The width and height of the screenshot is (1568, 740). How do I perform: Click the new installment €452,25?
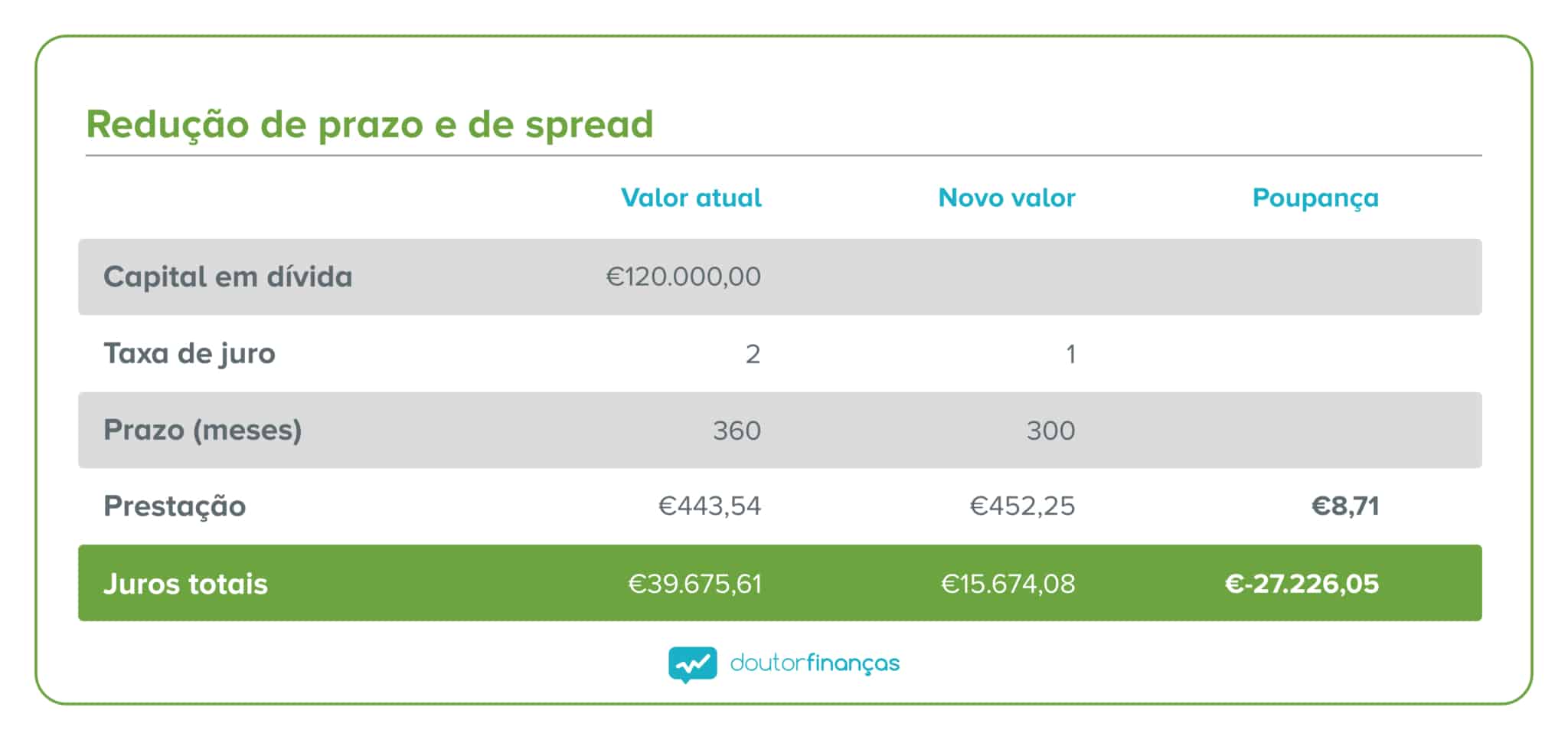(x=1022, y=506)
